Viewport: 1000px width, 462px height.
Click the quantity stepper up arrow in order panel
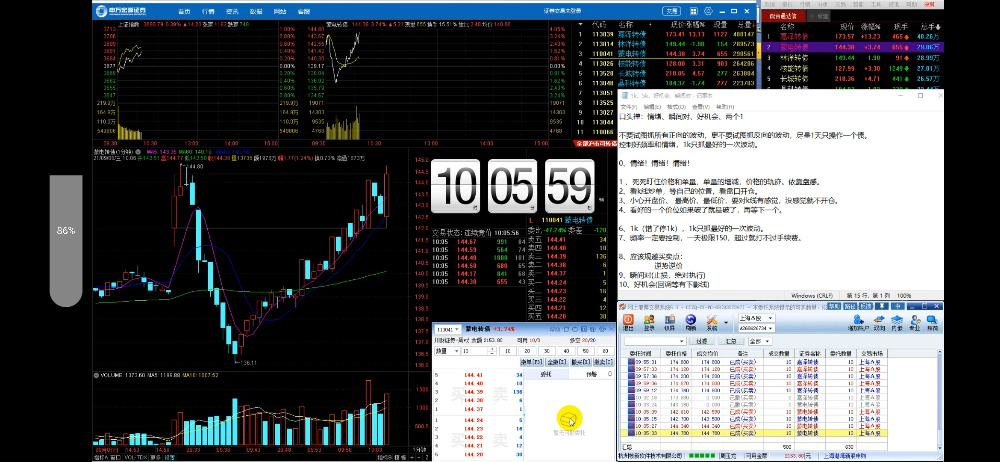(x=492, y=348)
